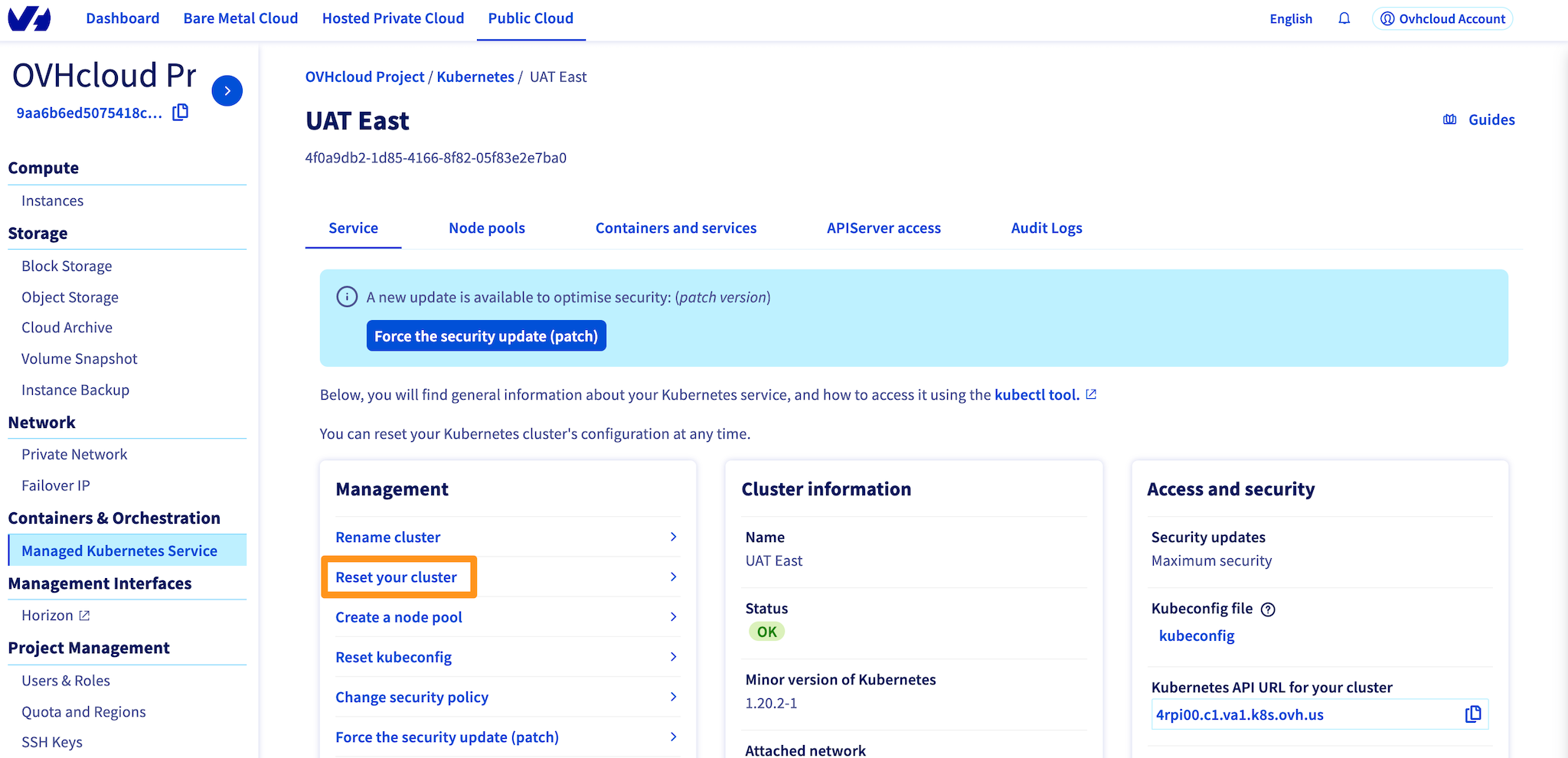Click the Kubernetes version 1.20.2-1 value
The width and height of the screenshot is (1568, 758).
(x=771, y=703)
